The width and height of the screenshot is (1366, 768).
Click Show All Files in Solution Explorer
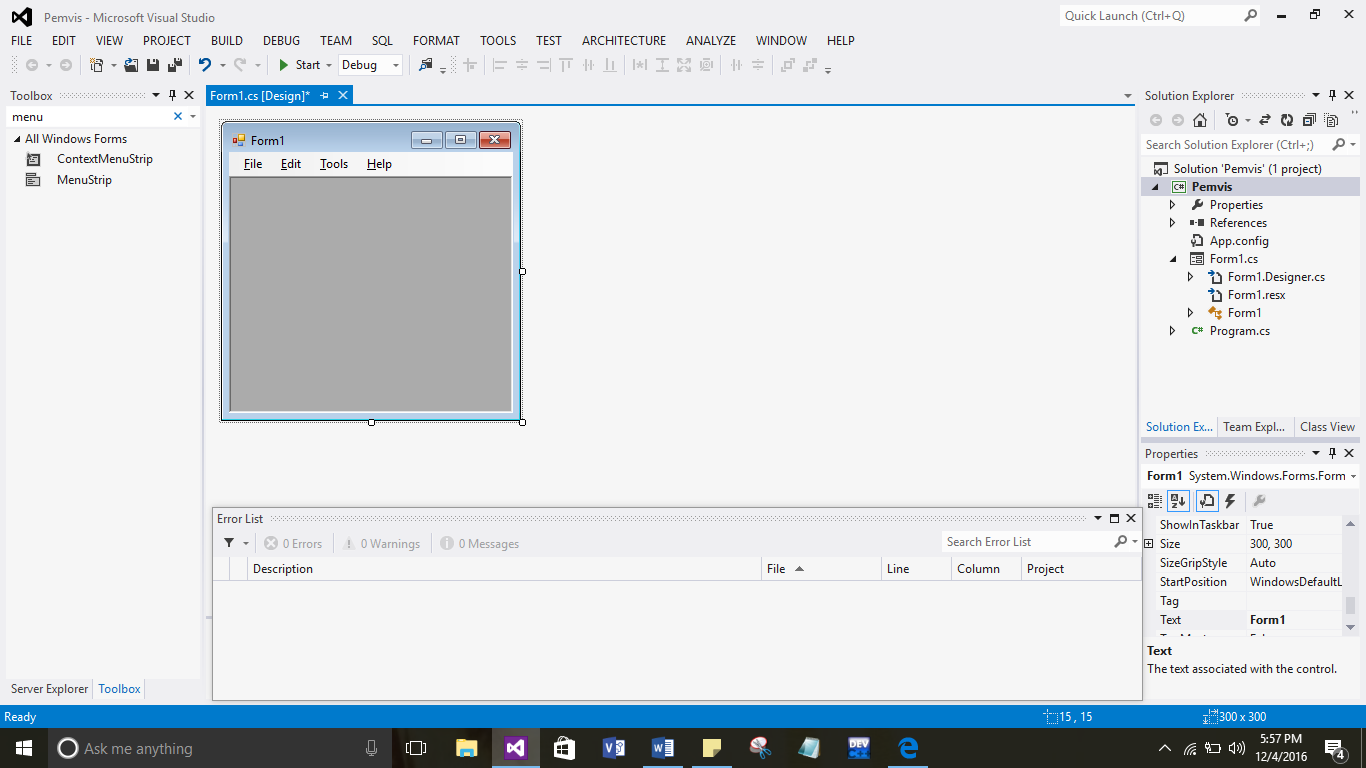pos(1331,120)
